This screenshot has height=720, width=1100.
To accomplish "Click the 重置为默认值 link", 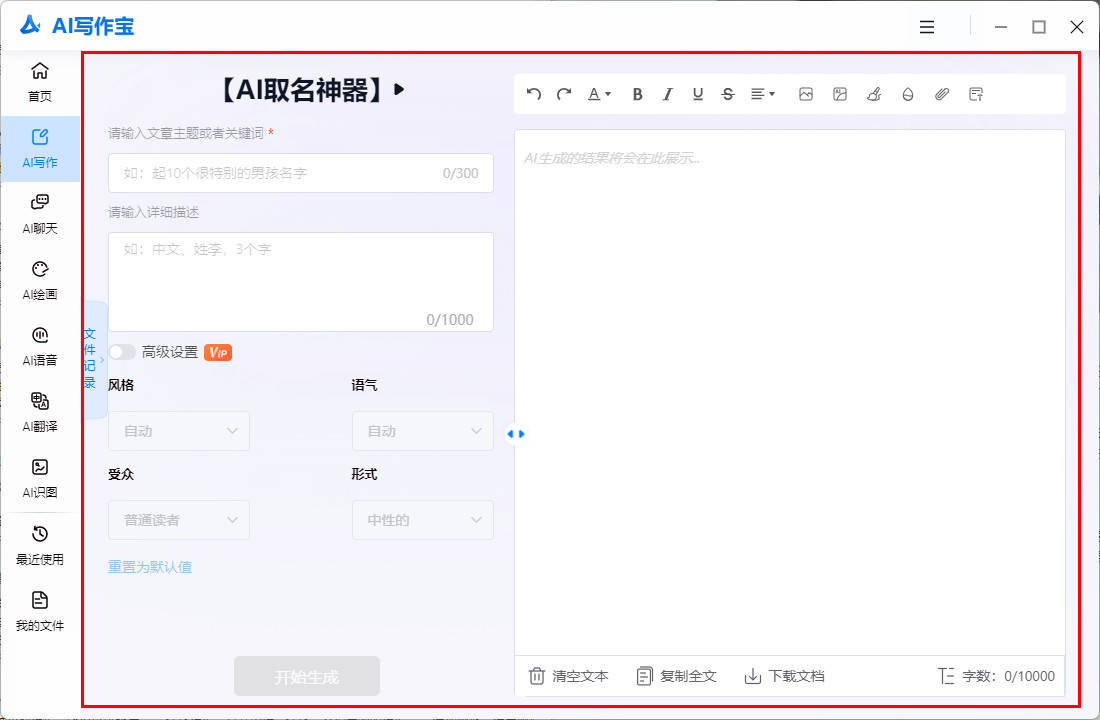I will click(150, 567).
